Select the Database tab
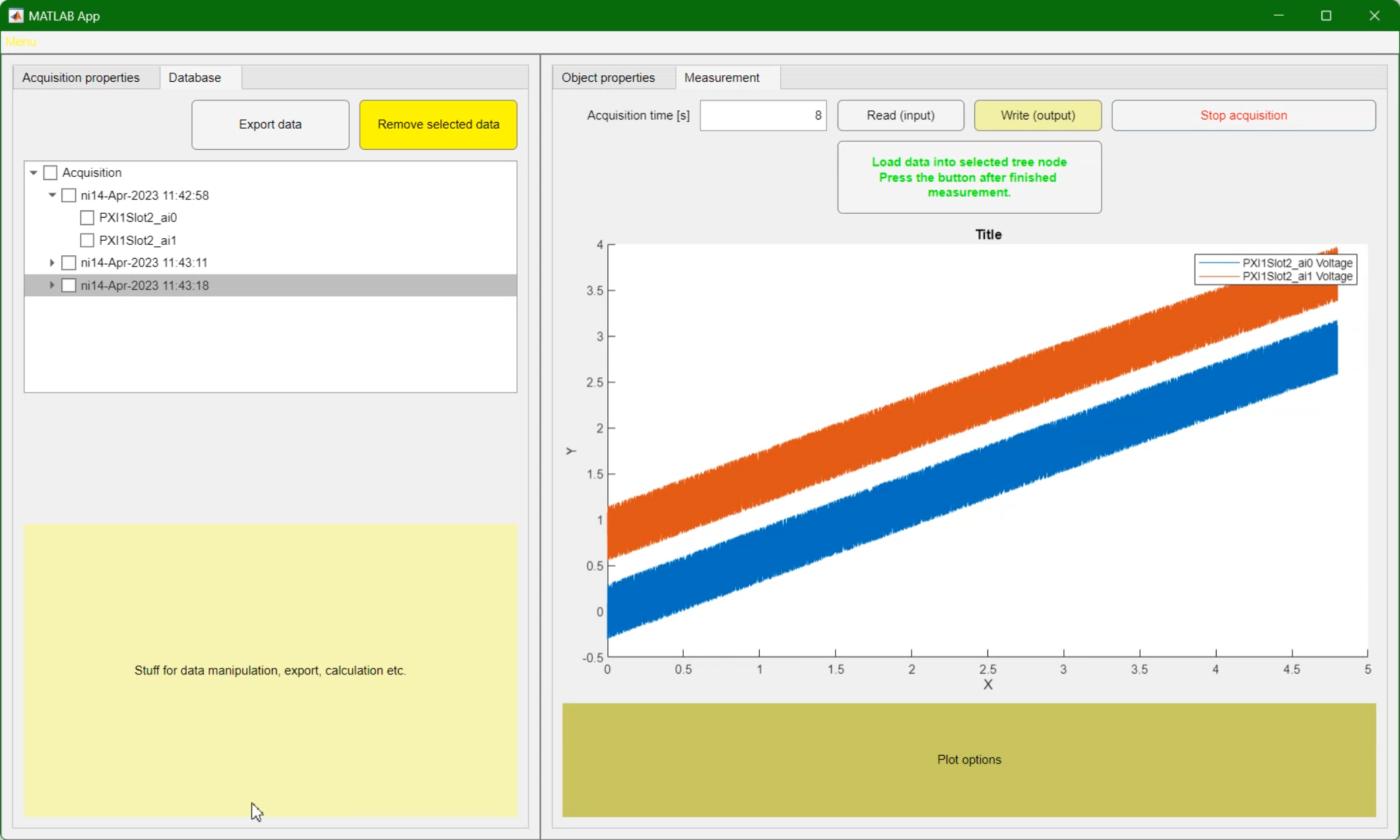 (x=194, y=77)
